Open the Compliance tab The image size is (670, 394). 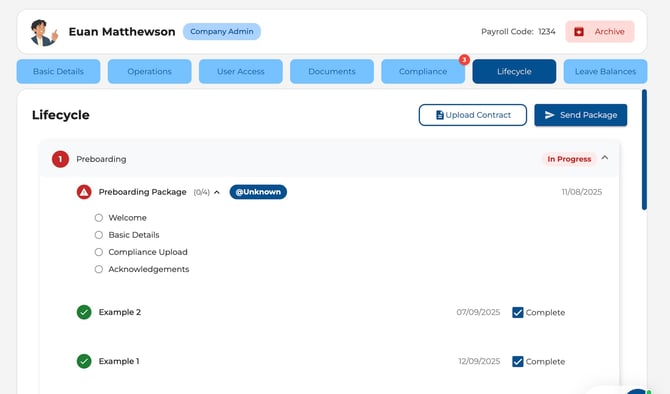click(423, 71)
